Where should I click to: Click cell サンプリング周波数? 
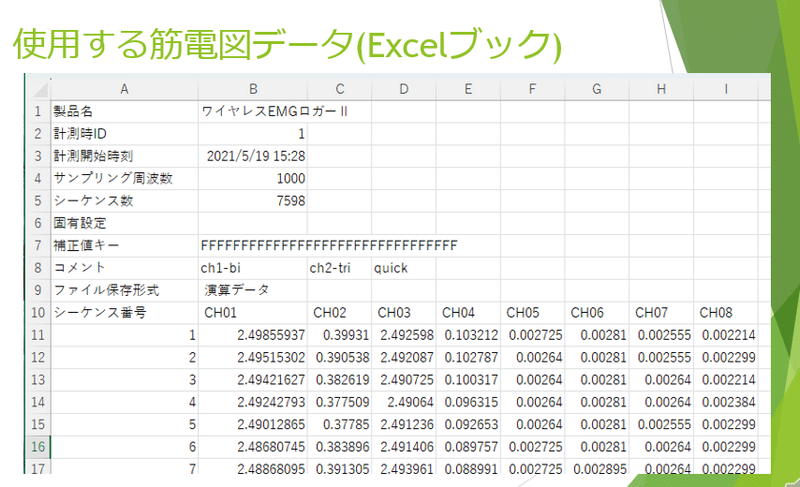tap(124, 178)
